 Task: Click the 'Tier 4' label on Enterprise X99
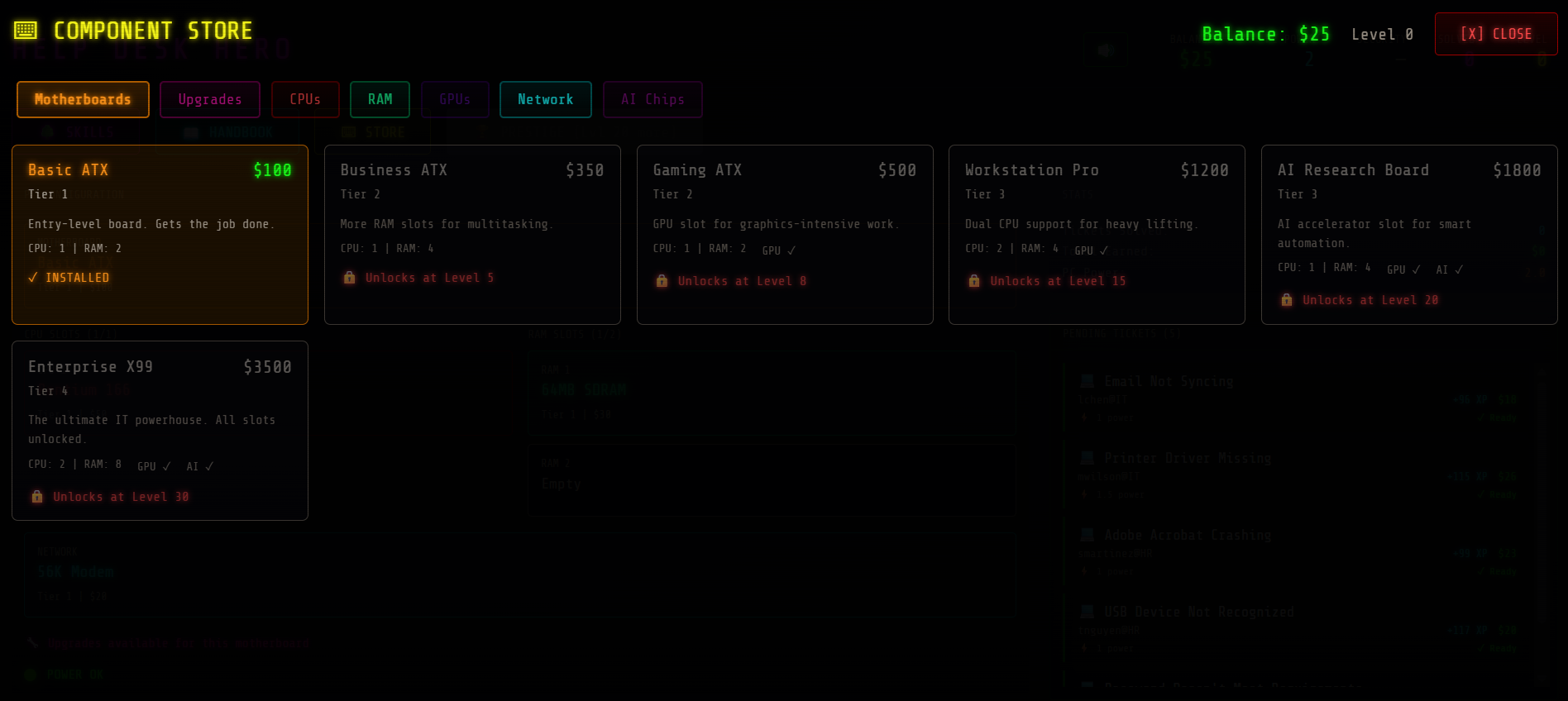48,391
